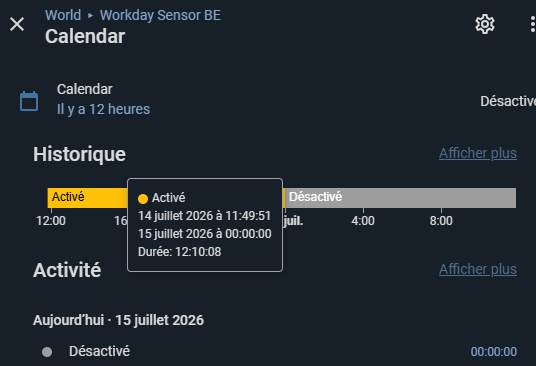Click the 00:00:00 activity time
The image size is (536, 366).
pos(494,352)
